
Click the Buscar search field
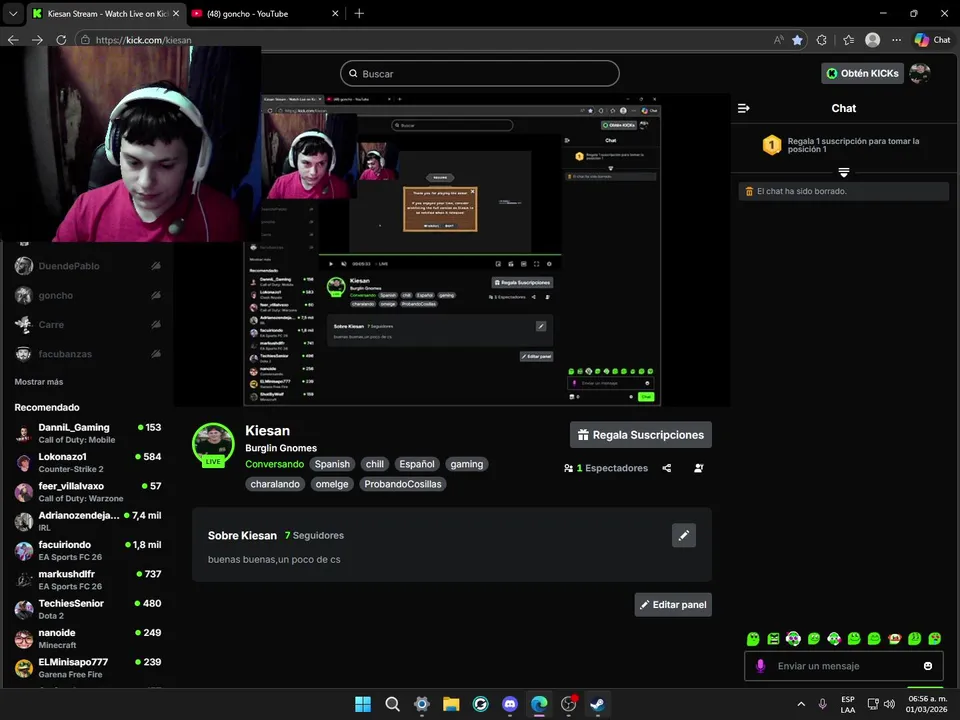click(x=479, y=73)
